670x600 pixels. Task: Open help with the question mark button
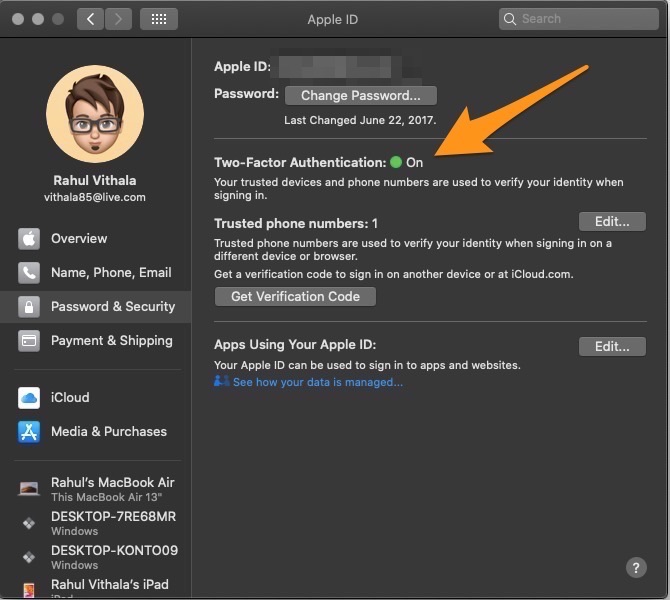[x=636, y=568]
